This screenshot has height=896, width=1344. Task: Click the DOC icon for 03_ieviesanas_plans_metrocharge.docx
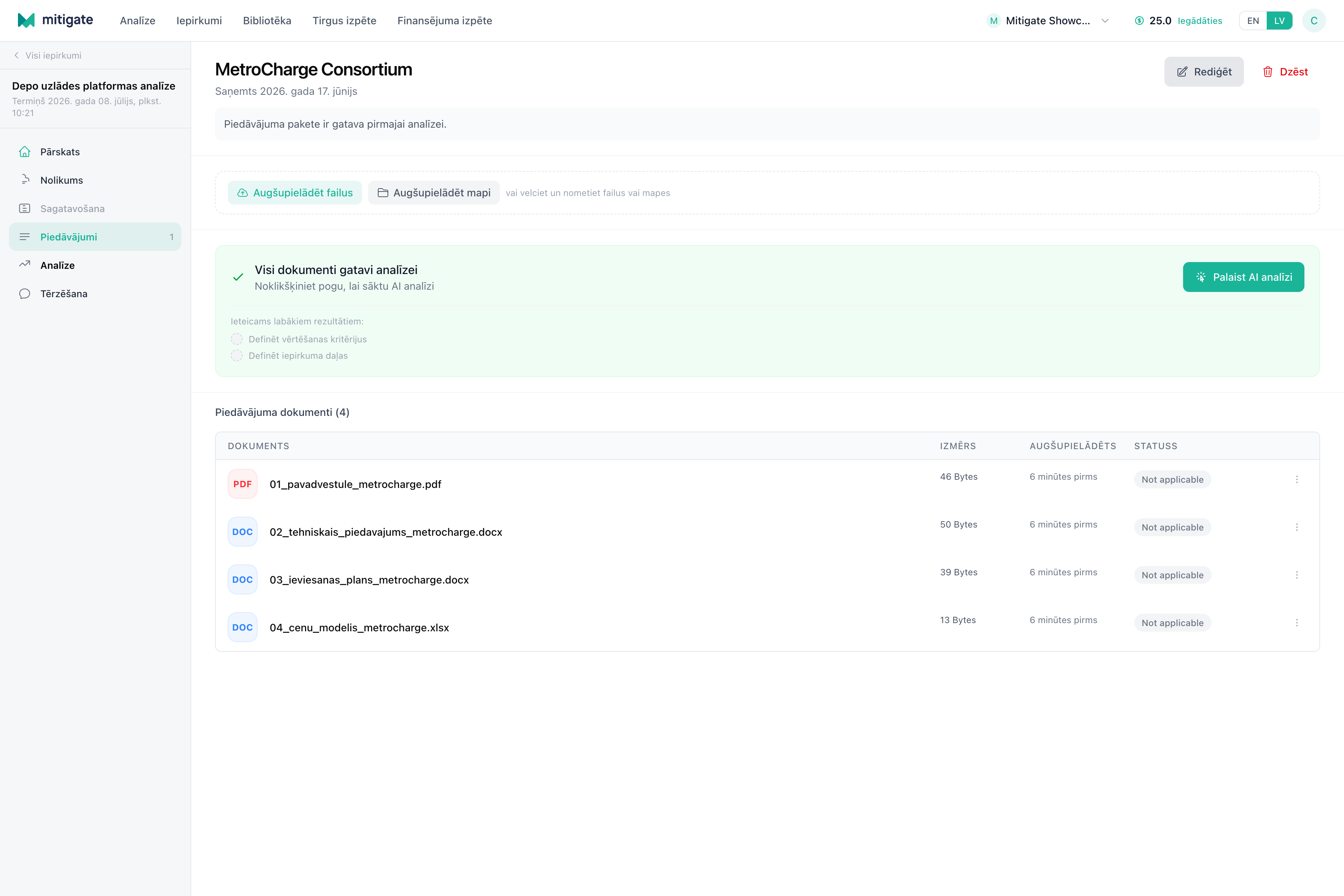click(x=242, y=579)
